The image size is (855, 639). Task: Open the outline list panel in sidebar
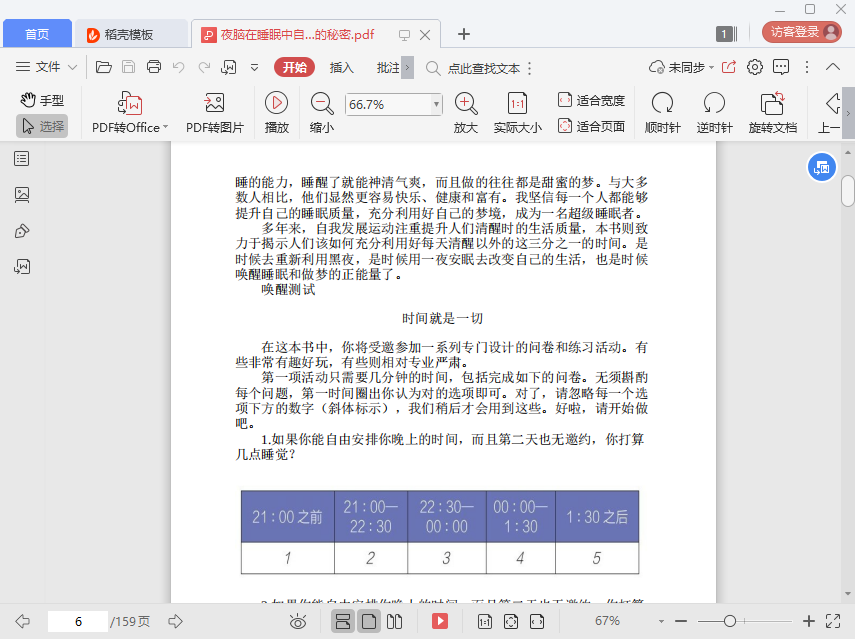(x=22, y=159)
